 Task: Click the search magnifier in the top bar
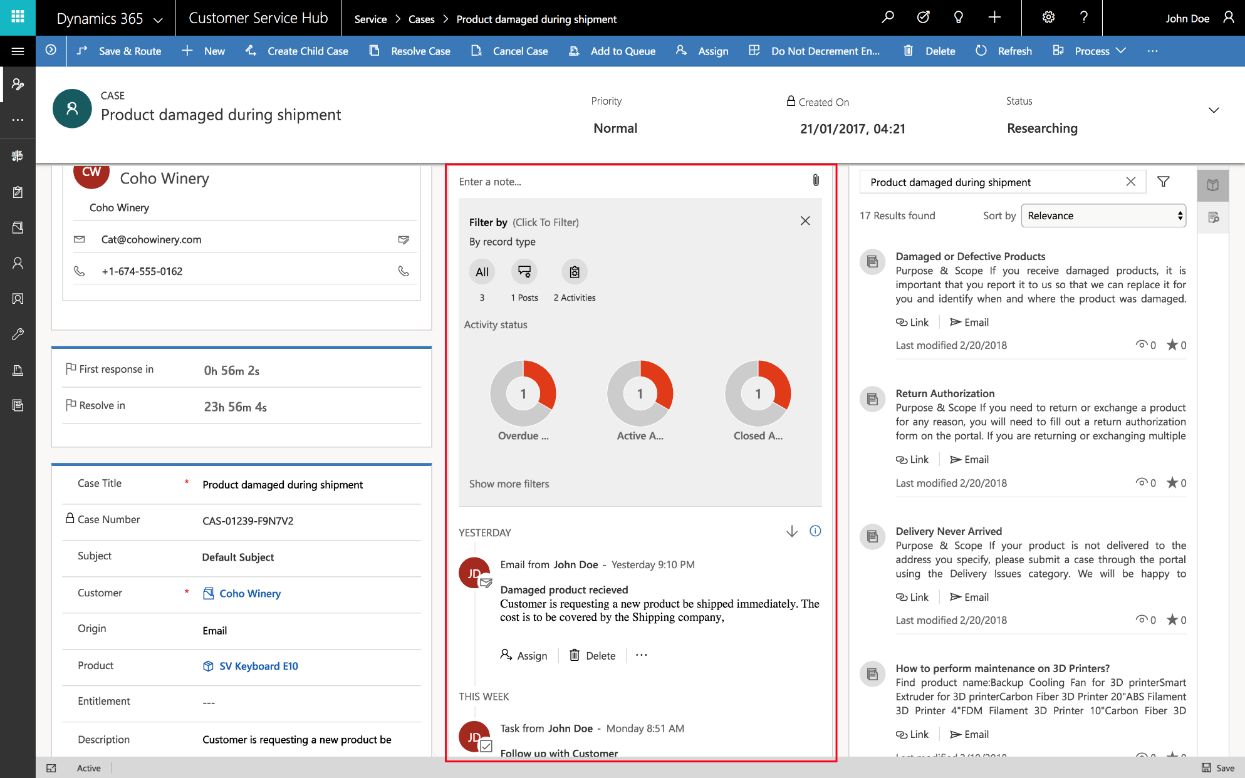pos(888,18)
